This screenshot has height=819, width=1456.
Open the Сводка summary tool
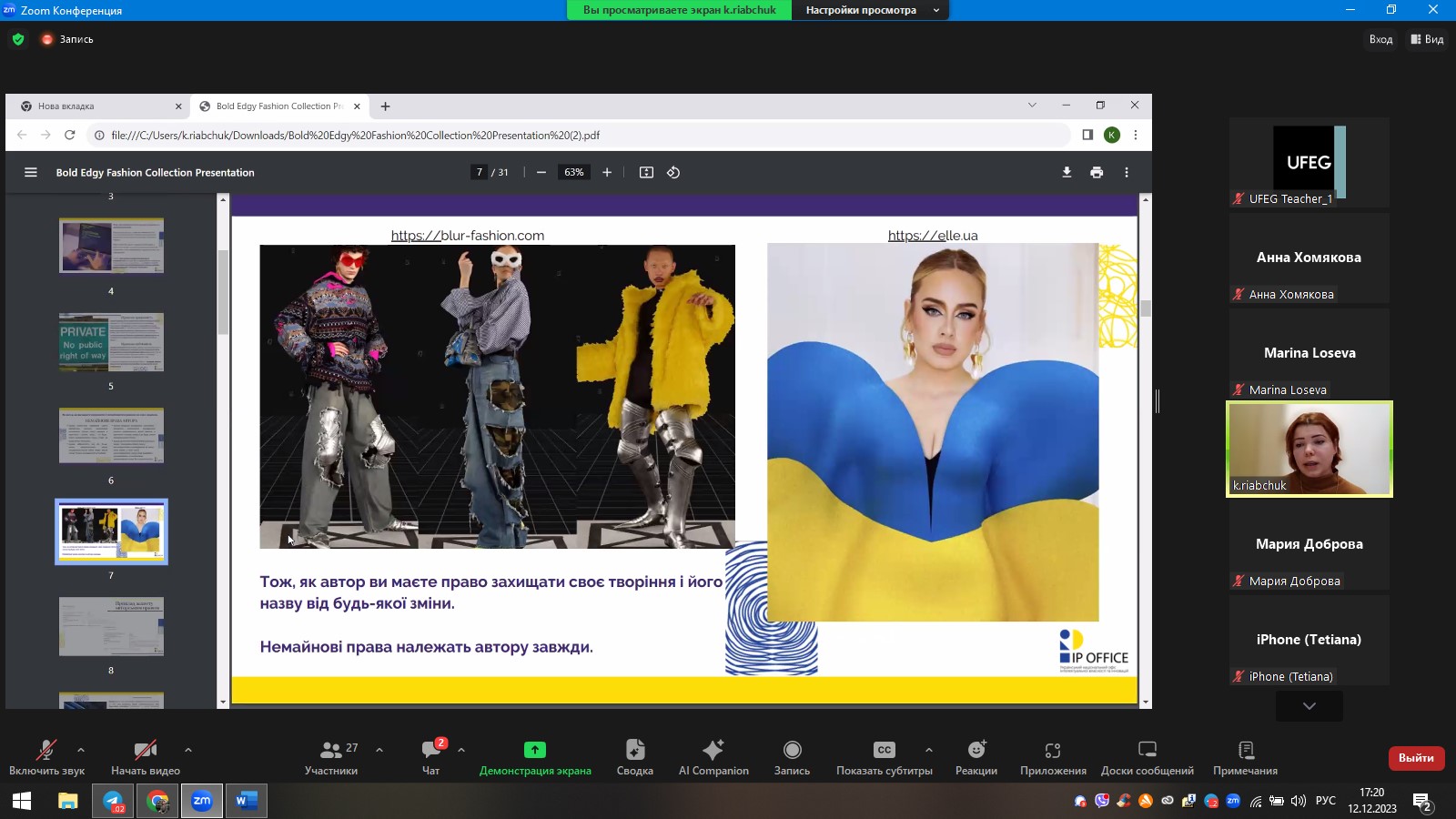(635, 757)
